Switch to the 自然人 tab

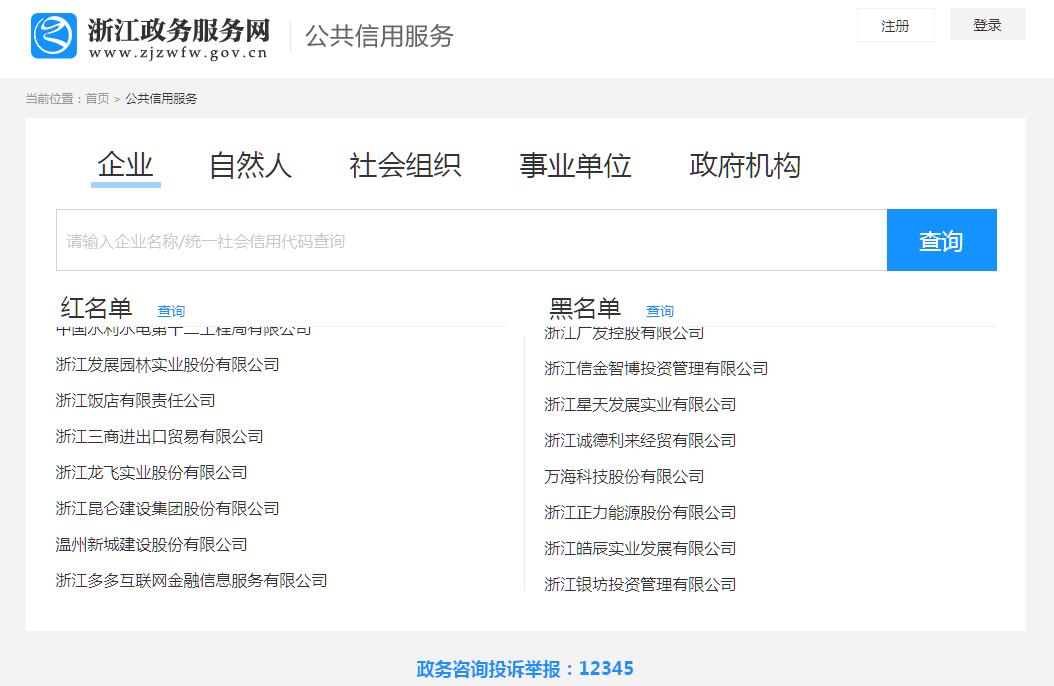click(x=250, y=165)
